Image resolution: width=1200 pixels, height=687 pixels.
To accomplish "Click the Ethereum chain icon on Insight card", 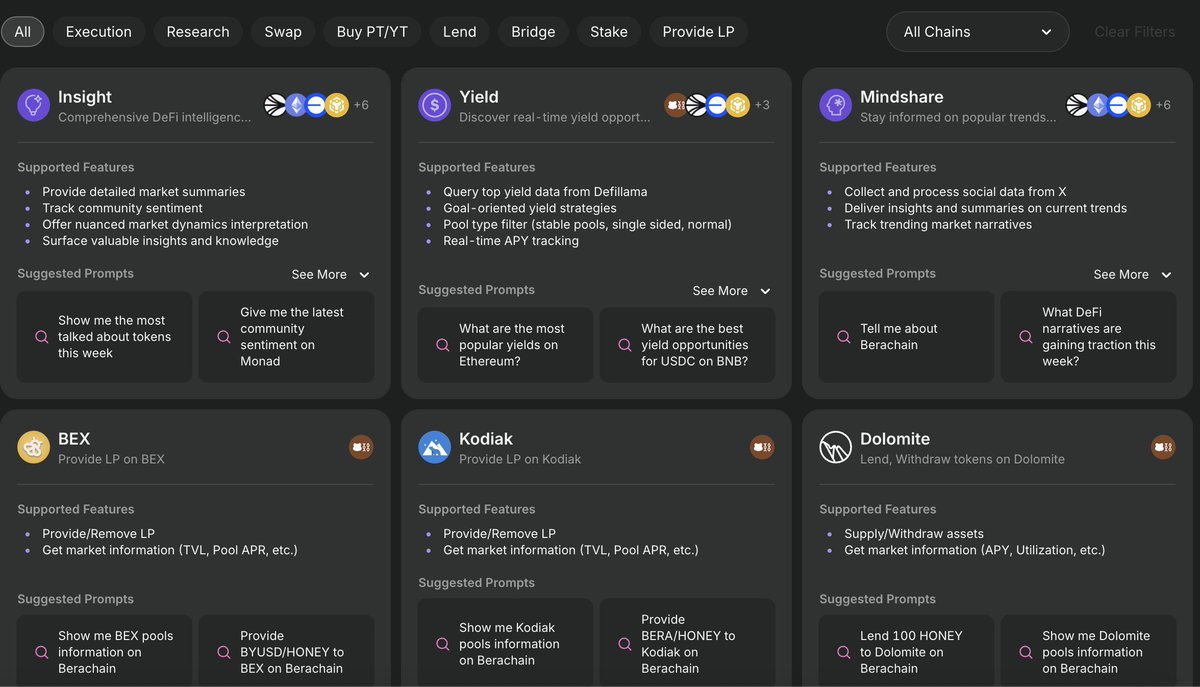I will (x=296, y=105).
